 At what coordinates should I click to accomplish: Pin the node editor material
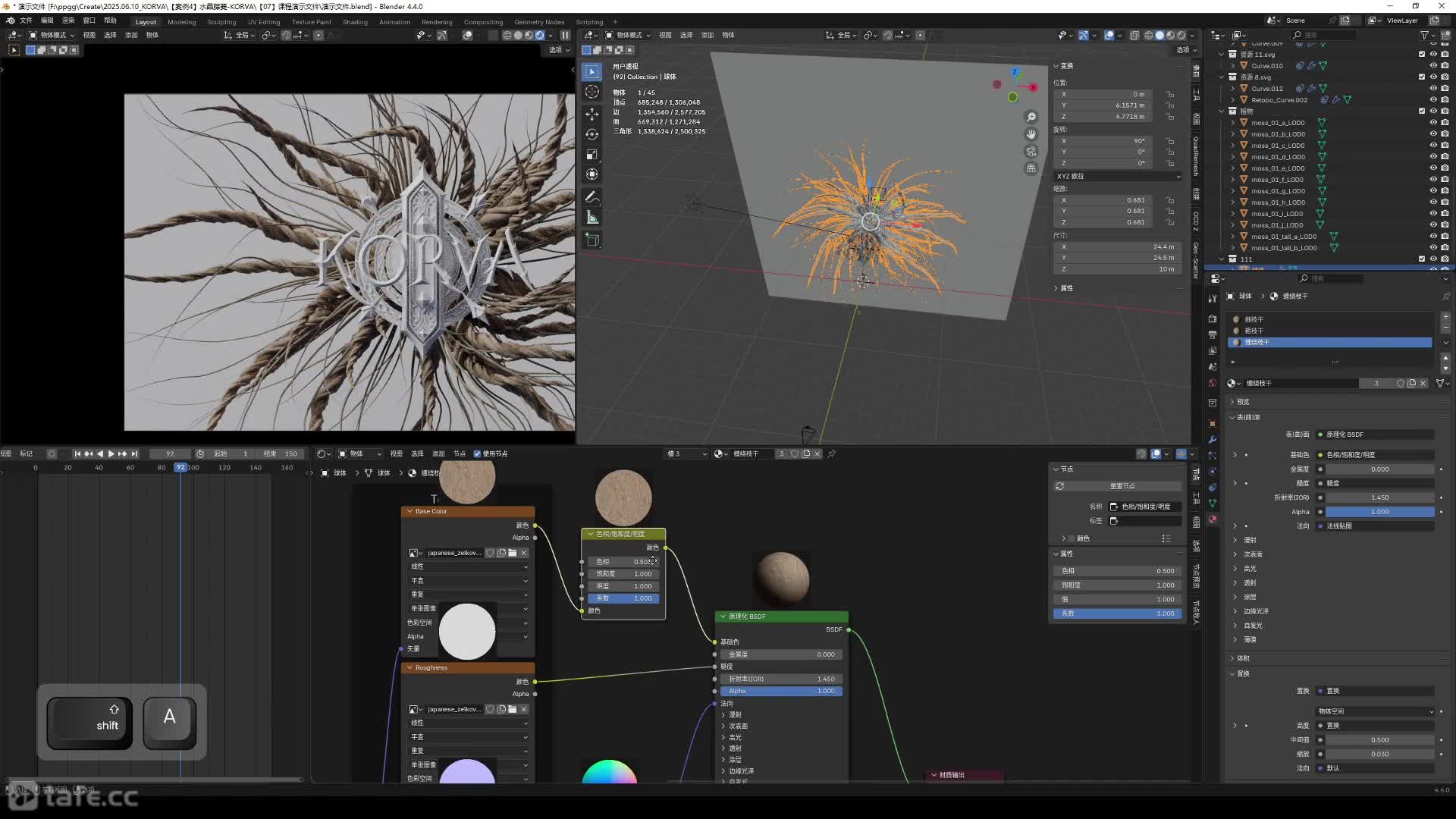(832, 453)
